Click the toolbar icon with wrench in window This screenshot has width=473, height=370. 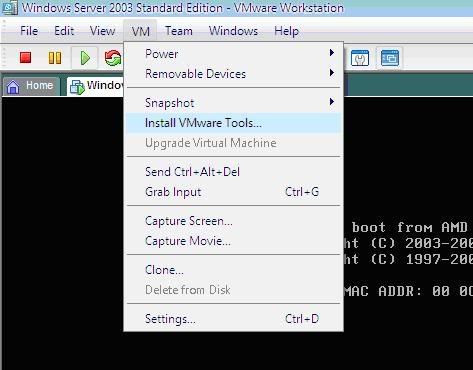360,58
